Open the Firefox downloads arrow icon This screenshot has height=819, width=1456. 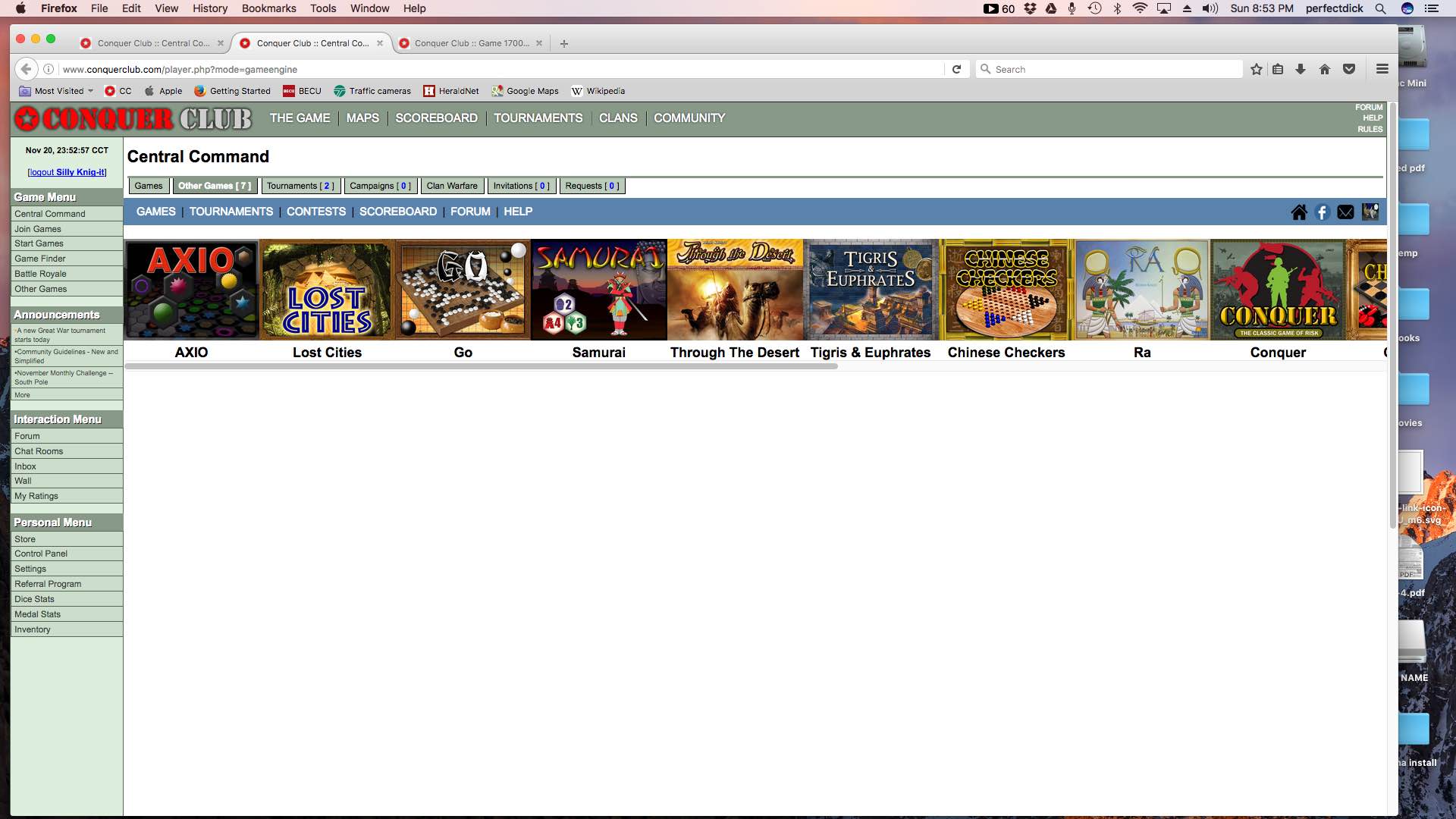[1301, 69]
